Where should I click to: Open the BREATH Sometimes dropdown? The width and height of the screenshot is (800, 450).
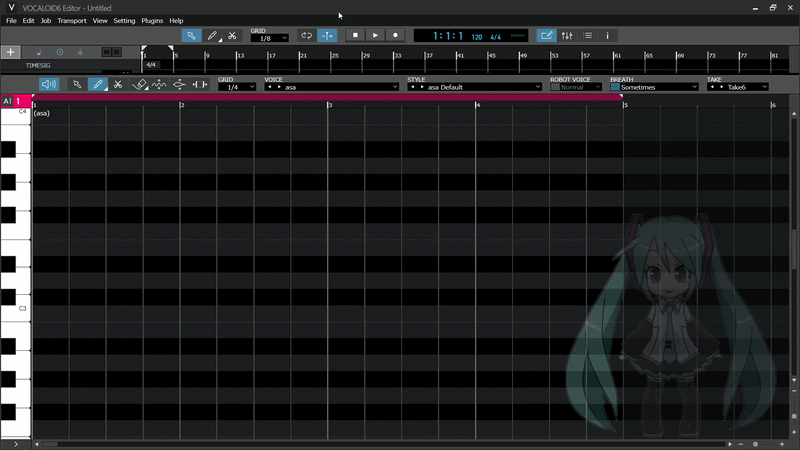click(x=659, y=87)
